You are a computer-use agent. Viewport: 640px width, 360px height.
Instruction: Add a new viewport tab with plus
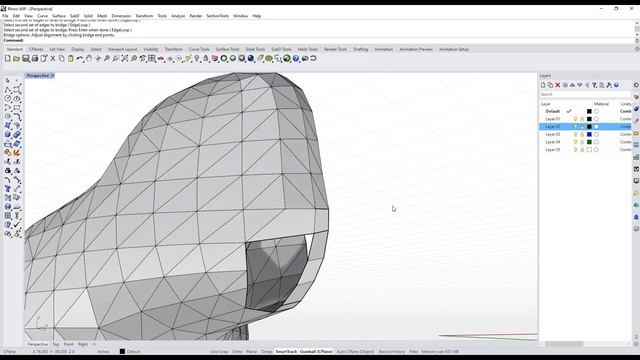click(94, 344)
